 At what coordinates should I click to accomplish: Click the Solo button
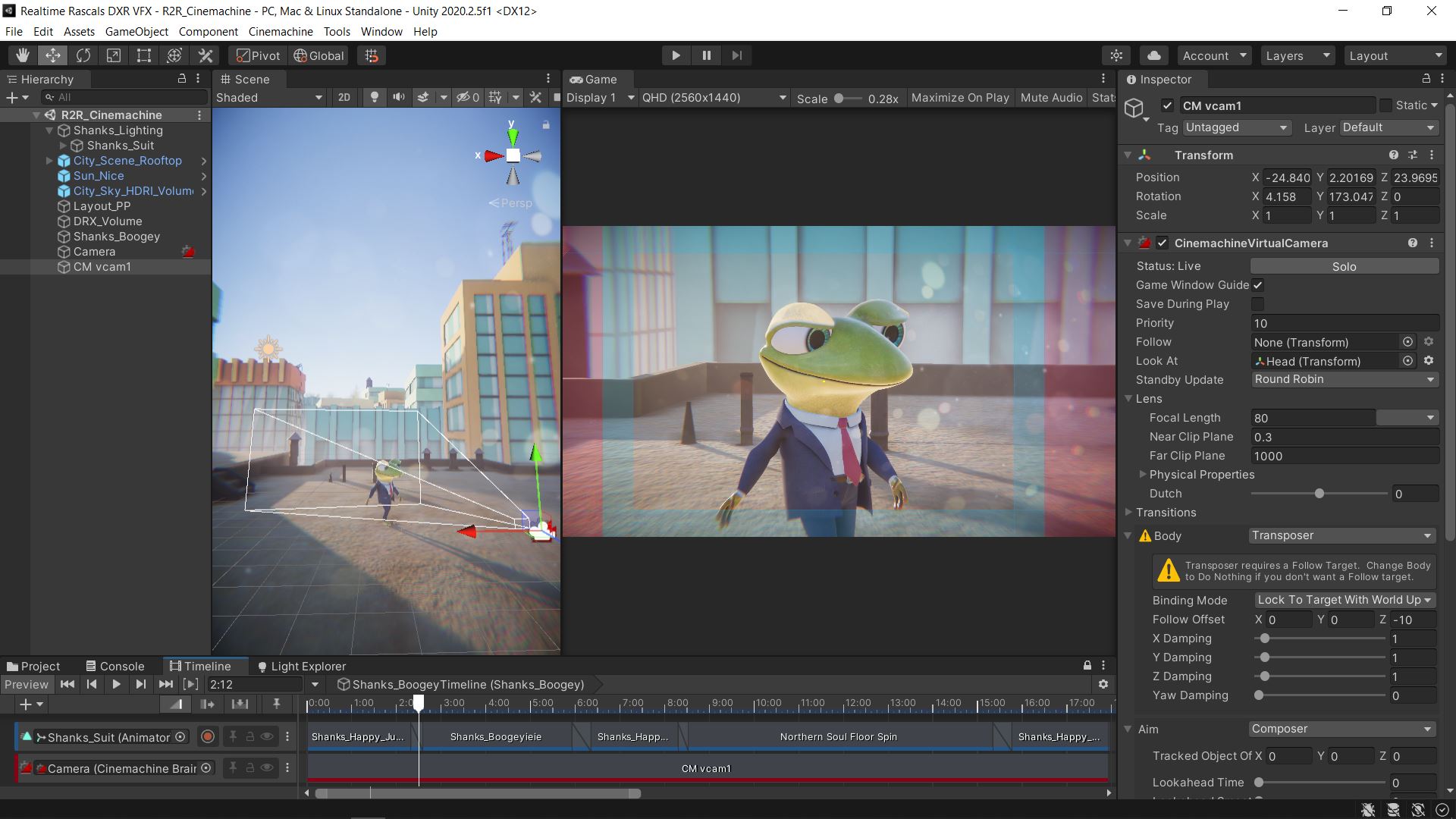[x=1344, y=266]
